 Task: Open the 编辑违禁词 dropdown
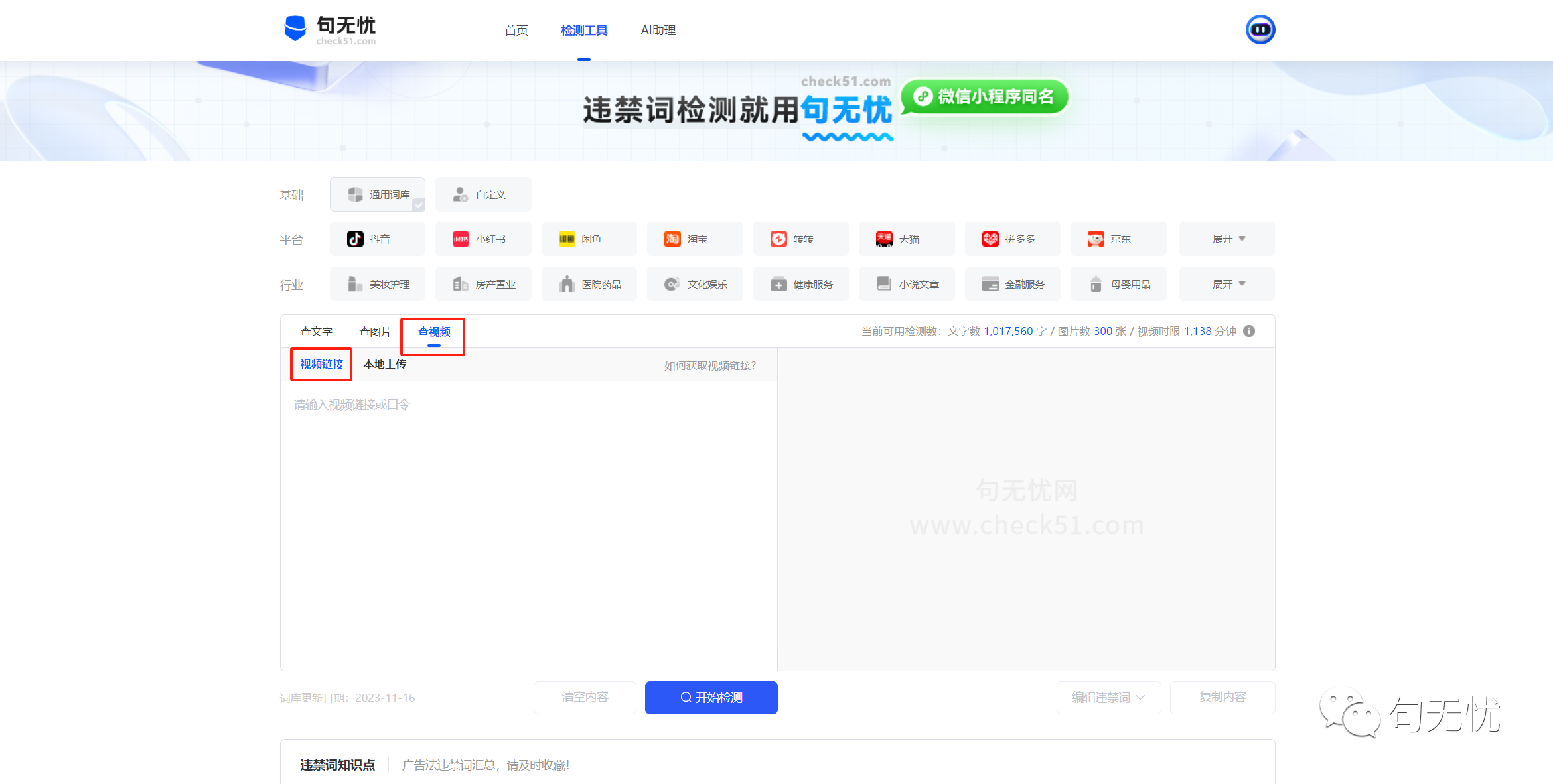tap(1108, 697)
